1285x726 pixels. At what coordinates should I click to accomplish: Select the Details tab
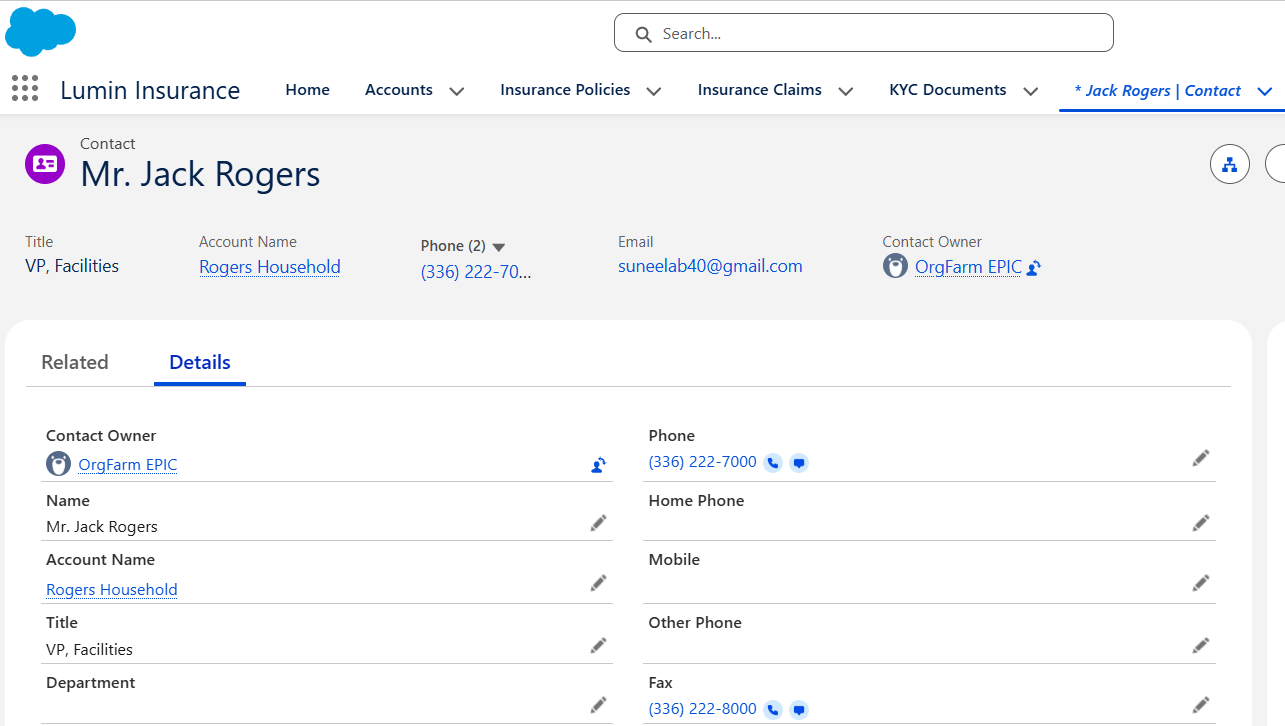[x=200, y=362]
